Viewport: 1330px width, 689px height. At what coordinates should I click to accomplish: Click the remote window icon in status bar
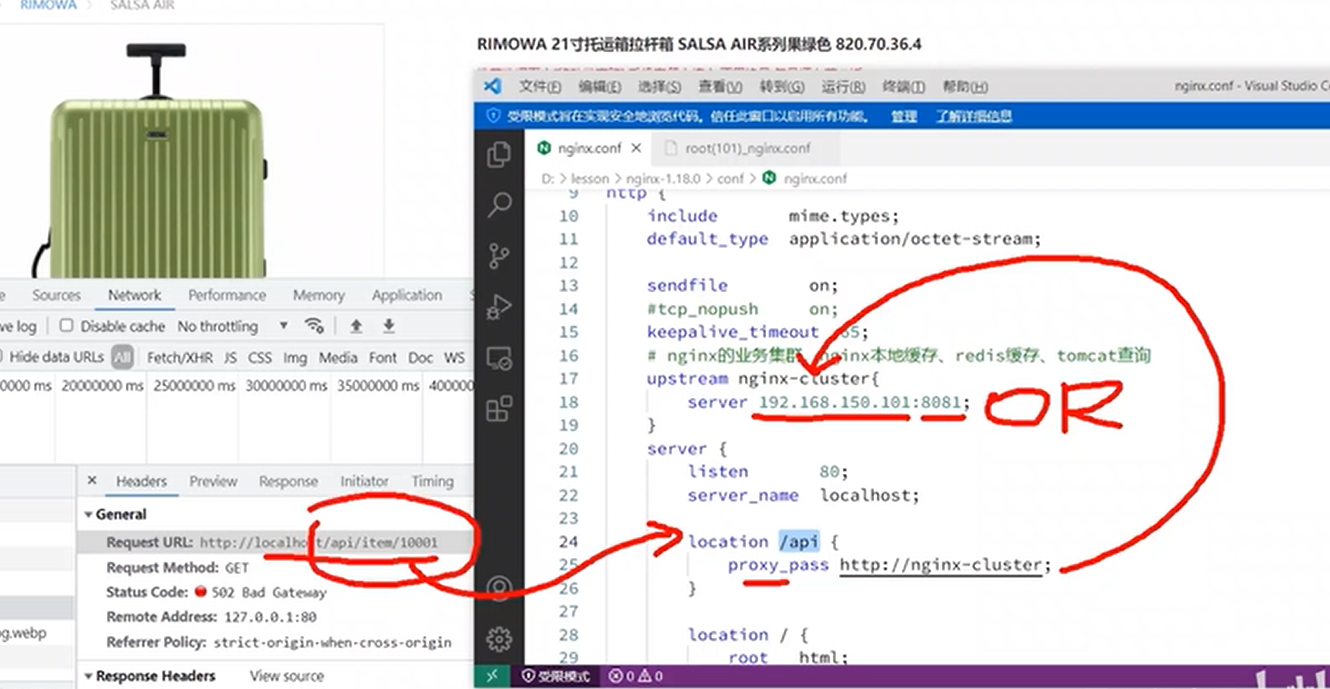pos(491,676)
